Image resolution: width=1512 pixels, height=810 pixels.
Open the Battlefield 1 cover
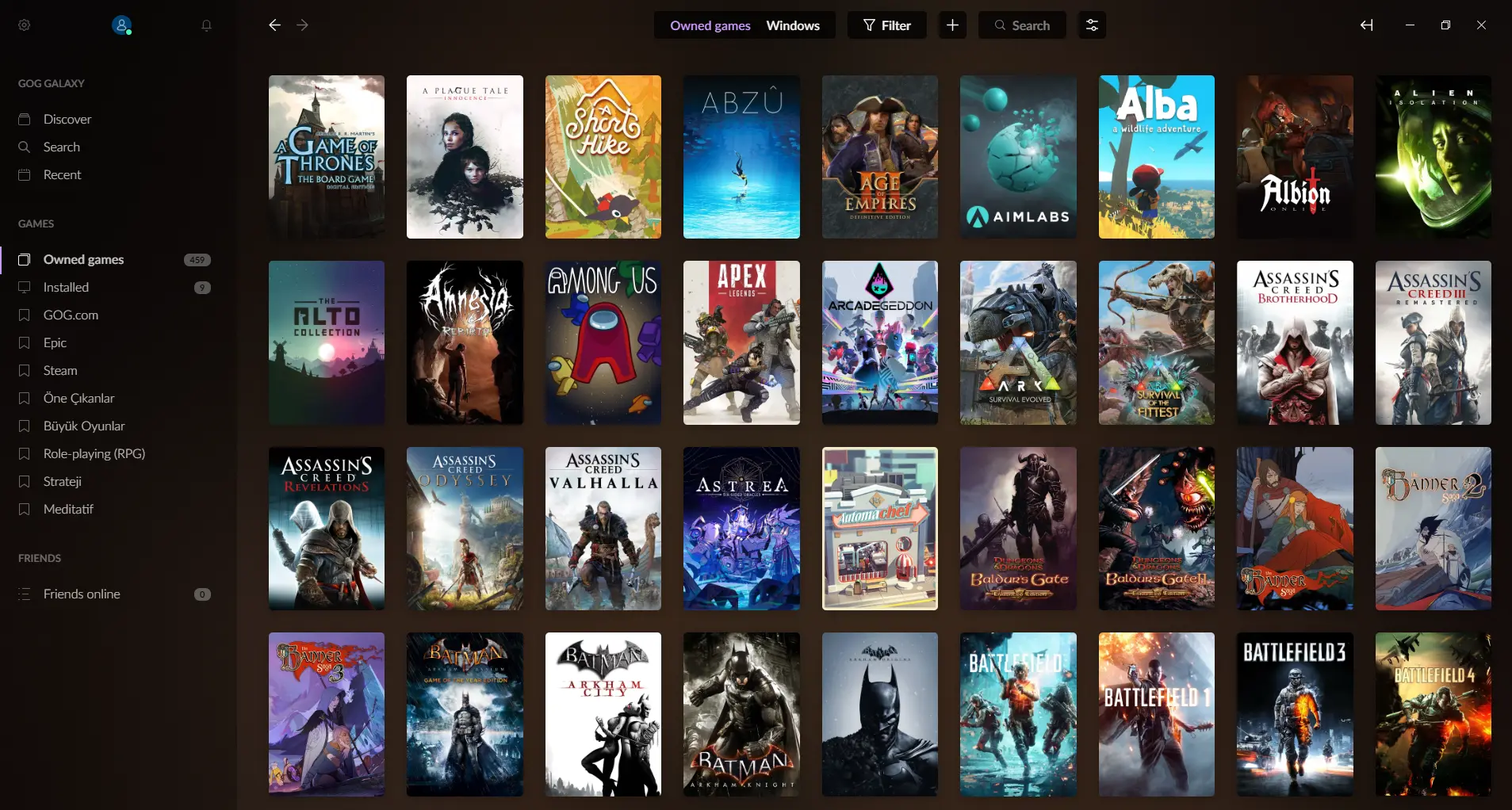(x=1157, y=714)
